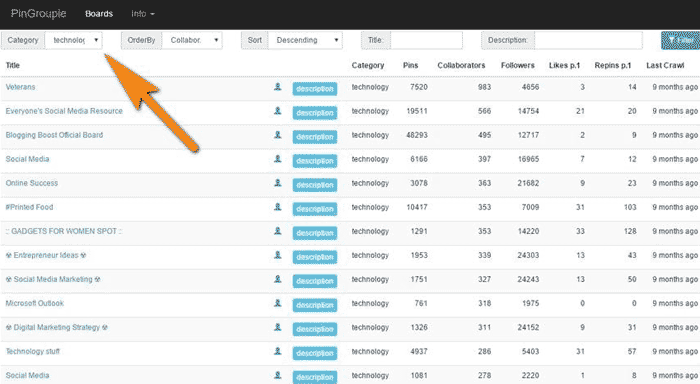Show description for Blogging Boost Official Board
This screenshot has height=384, width=700.
tap(315, 137)
